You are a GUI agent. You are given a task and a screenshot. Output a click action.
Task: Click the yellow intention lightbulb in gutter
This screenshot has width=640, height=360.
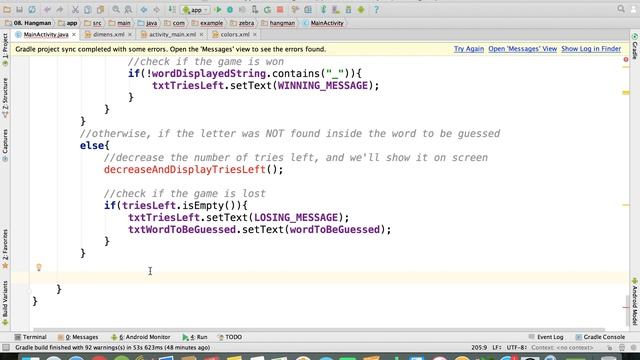[x=39, y=267]
